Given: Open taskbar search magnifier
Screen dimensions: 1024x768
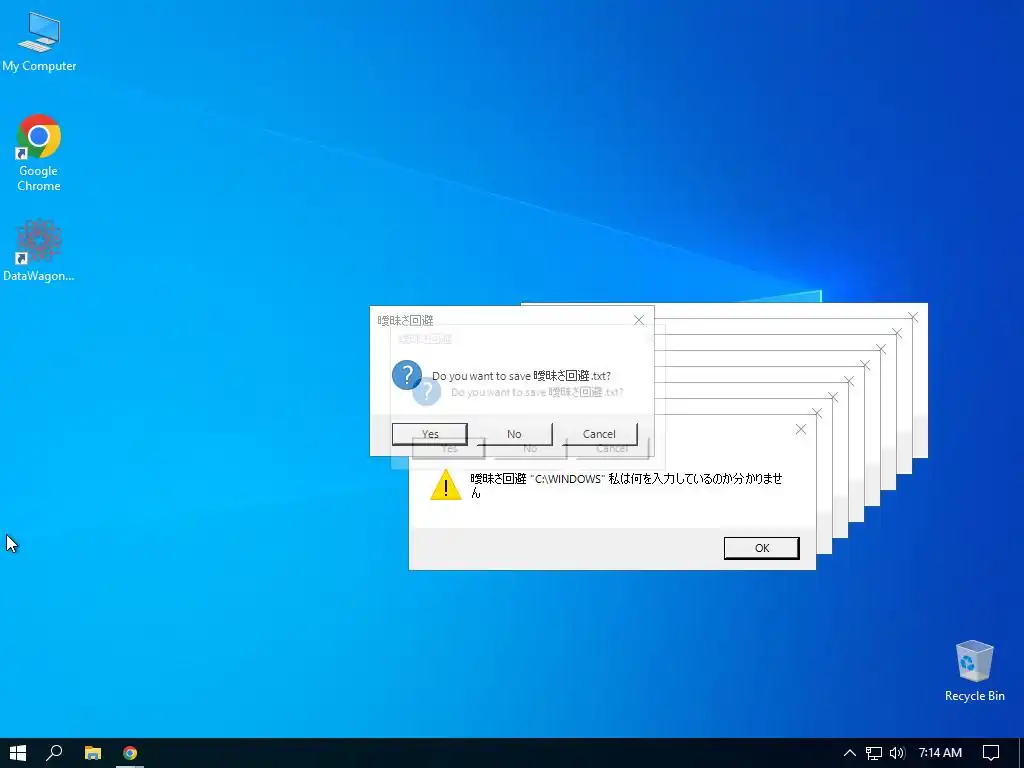Looking at the screenshot, I should (x=54, y=753).
